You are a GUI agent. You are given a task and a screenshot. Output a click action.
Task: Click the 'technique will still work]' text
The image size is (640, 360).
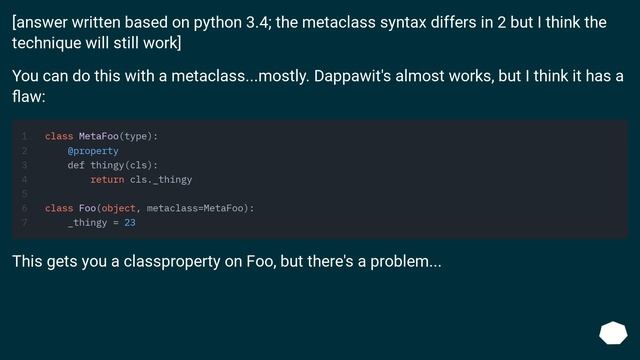(x=97, y=43)
